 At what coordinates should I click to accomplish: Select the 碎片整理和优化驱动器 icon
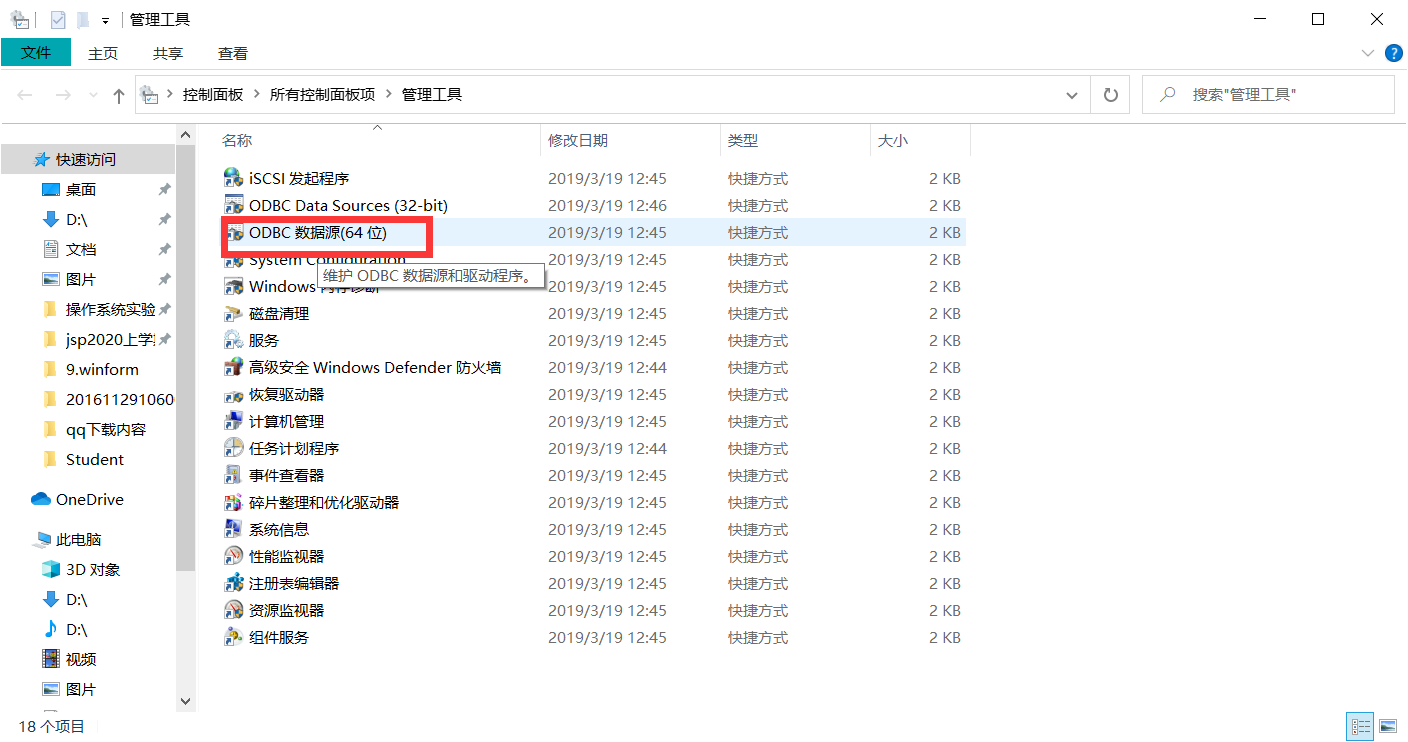[x=233, y=502]
